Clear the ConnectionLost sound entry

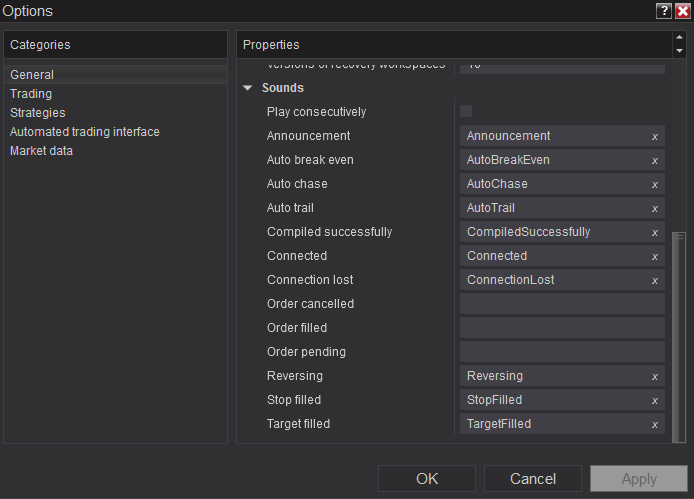coord(655,280)
